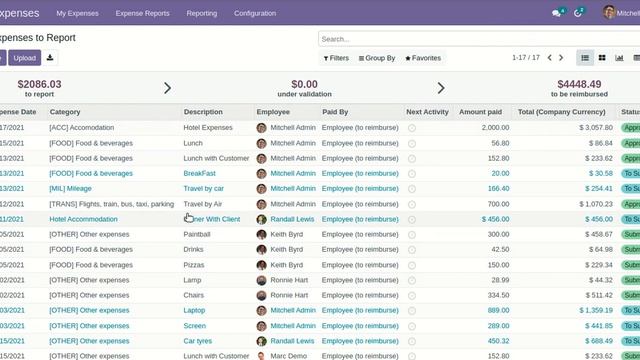
Task: Click Ronnie Hart avatar in Lamp row
Action: click(x=262, y=280)
